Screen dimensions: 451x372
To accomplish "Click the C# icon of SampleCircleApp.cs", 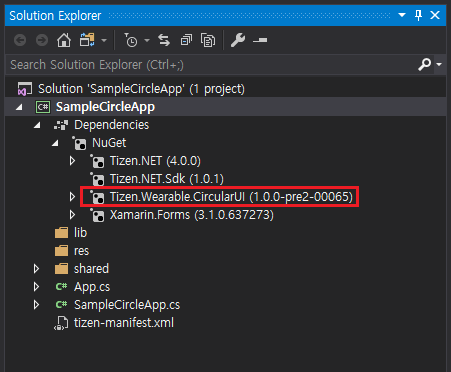I will [x=61, y=305].
